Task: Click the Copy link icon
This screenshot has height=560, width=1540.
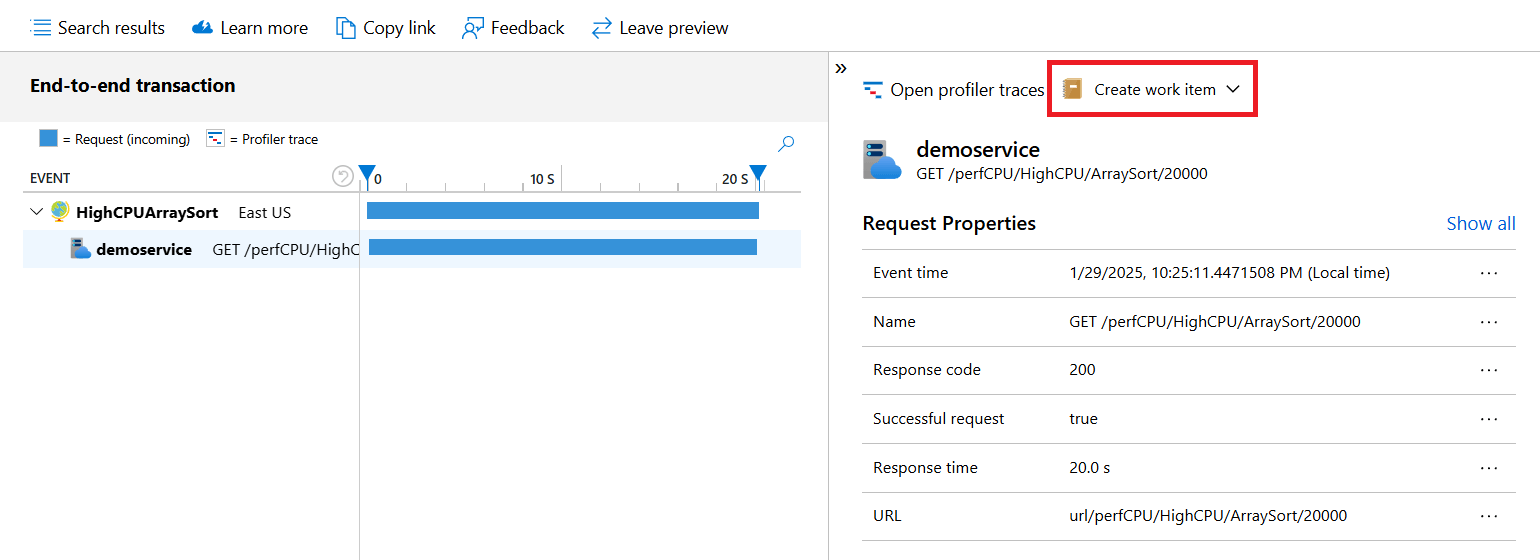Action: pyautogui.click(x=346, y=28)
